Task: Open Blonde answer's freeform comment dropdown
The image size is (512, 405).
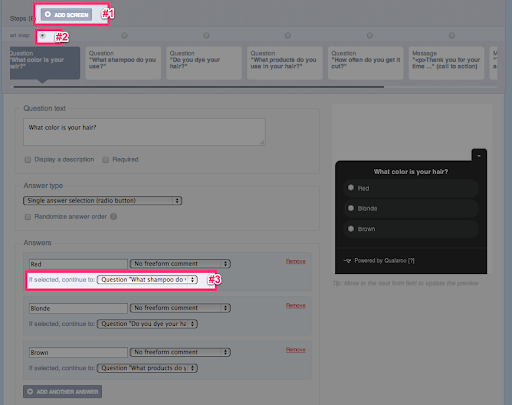Action: pos(180,308)
